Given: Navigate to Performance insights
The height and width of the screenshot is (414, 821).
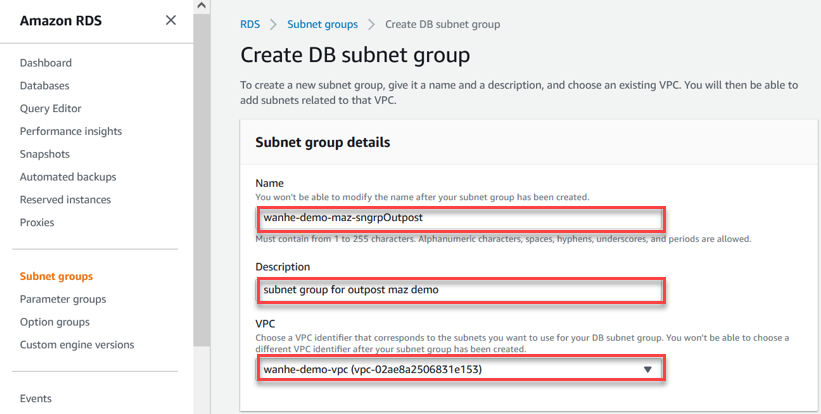Looking at the screenshot, I should coord(71,131).
